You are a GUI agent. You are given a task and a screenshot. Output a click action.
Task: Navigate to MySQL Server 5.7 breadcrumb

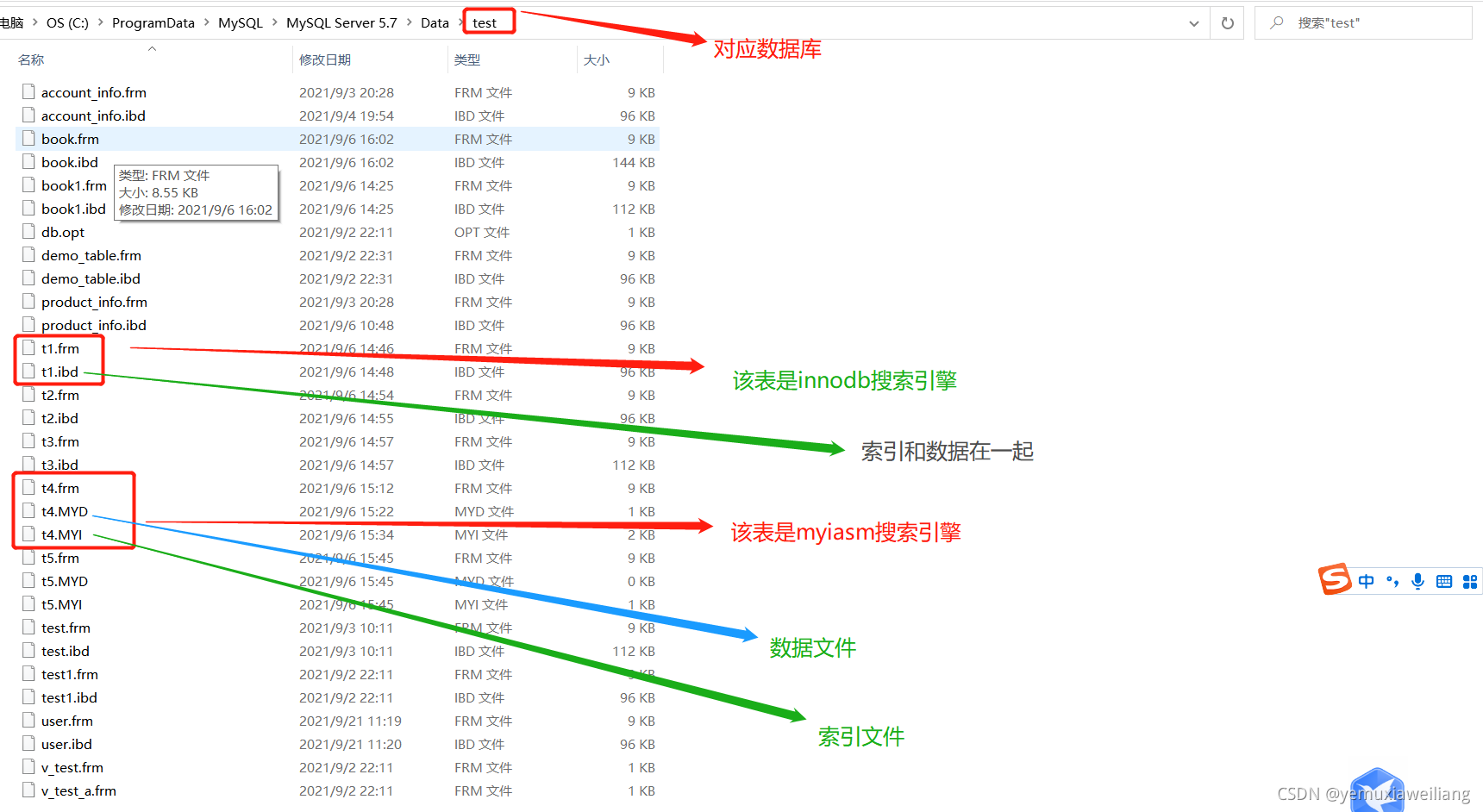341,23
